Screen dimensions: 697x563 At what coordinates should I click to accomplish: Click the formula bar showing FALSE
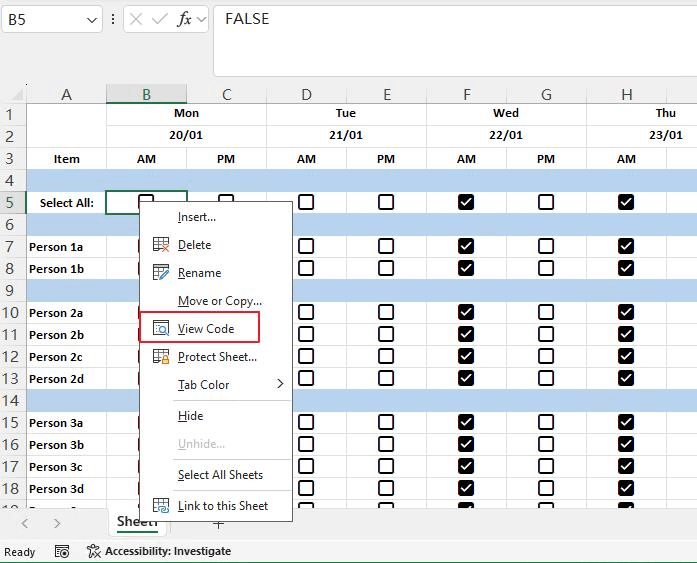[x=455, y=41]
